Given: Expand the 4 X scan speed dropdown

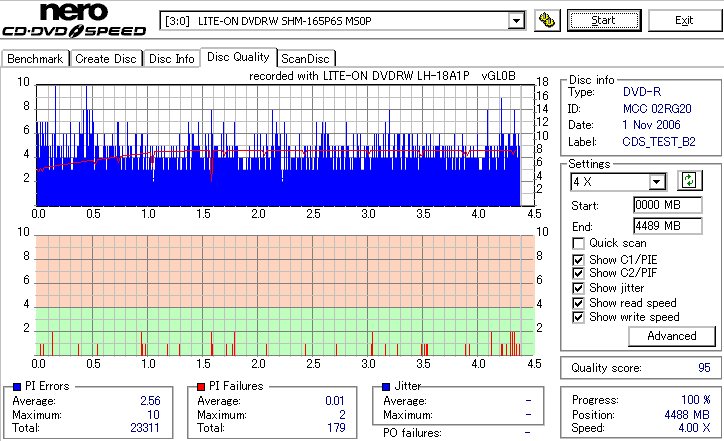Looking at the screenshot, I should click(x=656, y=181).
